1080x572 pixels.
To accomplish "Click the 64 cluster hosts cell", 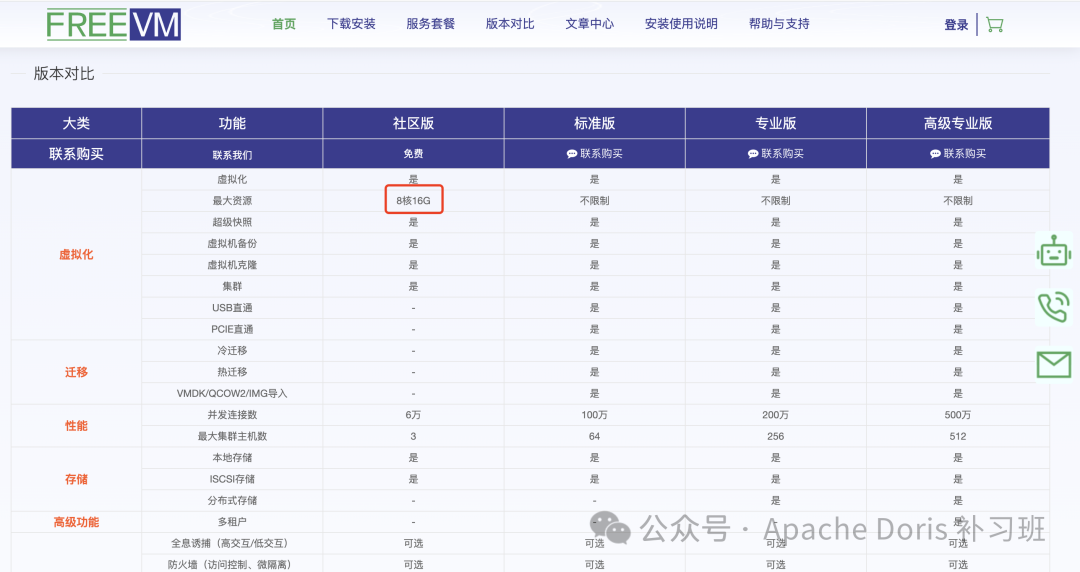I will pos(594,436).
